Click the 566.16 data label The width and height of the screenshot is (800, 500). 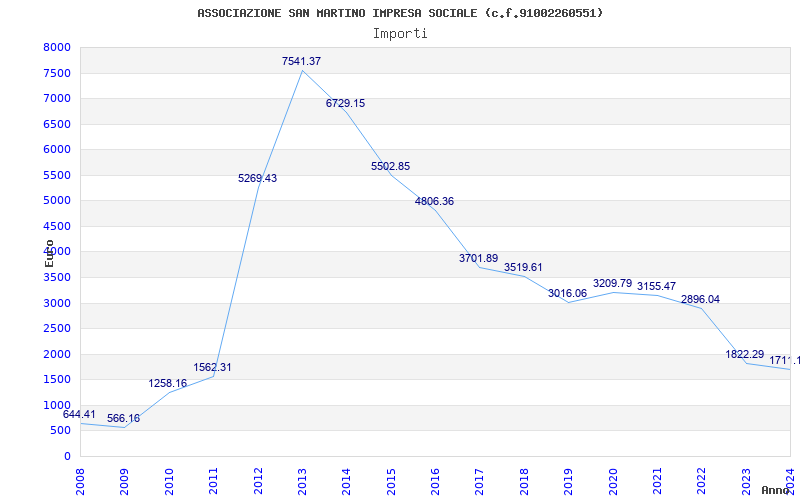(123, 418)
